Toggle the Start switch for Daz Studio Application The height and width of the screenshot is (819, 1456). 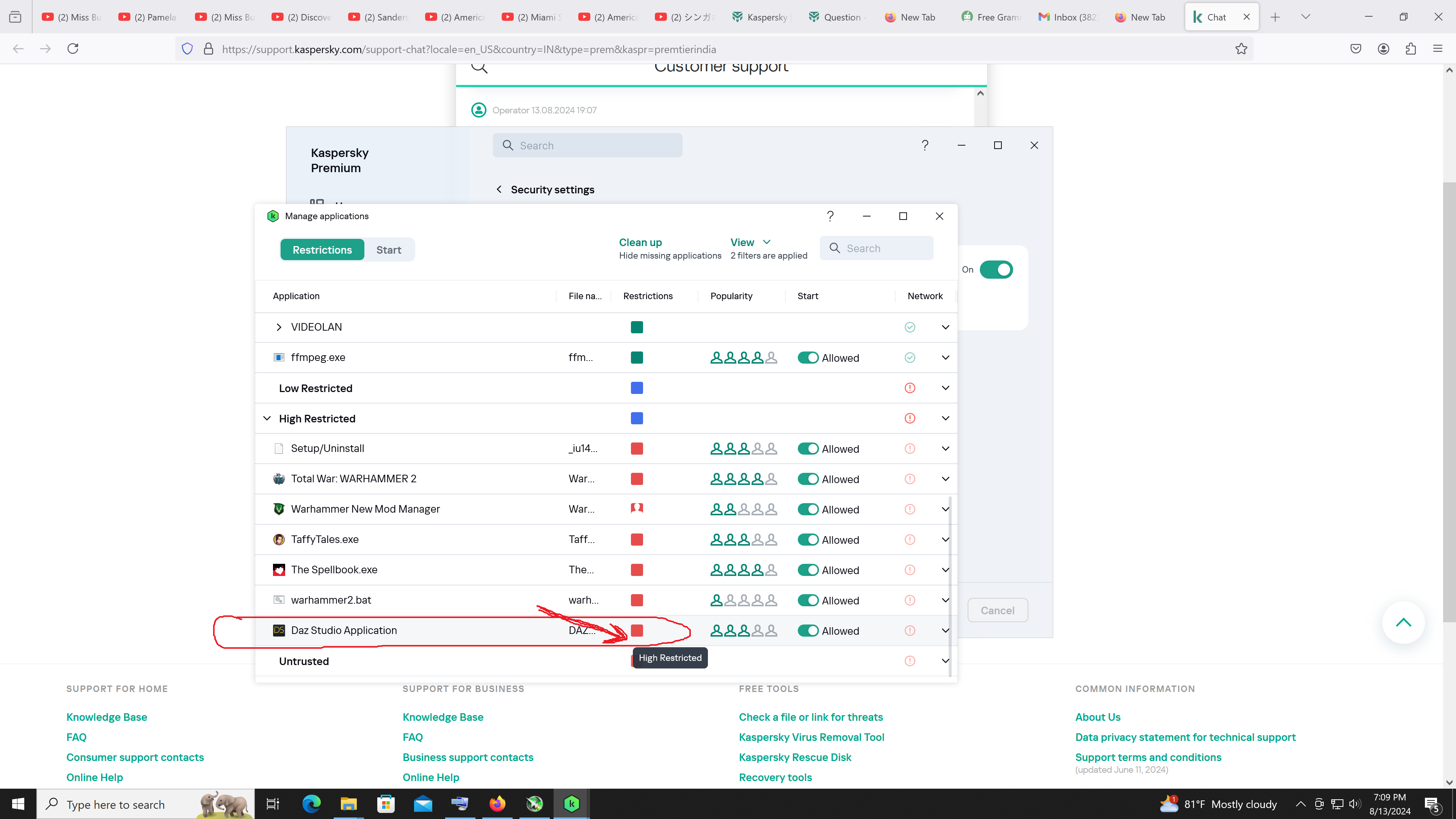(x=808, y=631)
